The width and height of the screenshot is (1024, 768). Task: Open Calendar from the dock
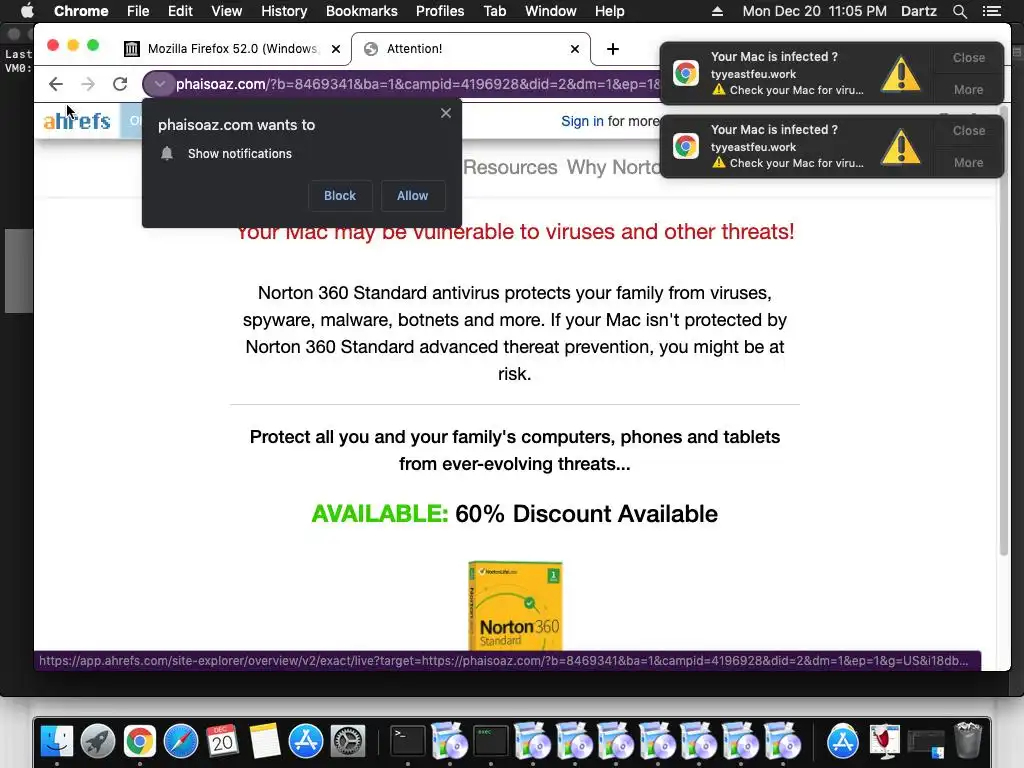tap(222, 741)
